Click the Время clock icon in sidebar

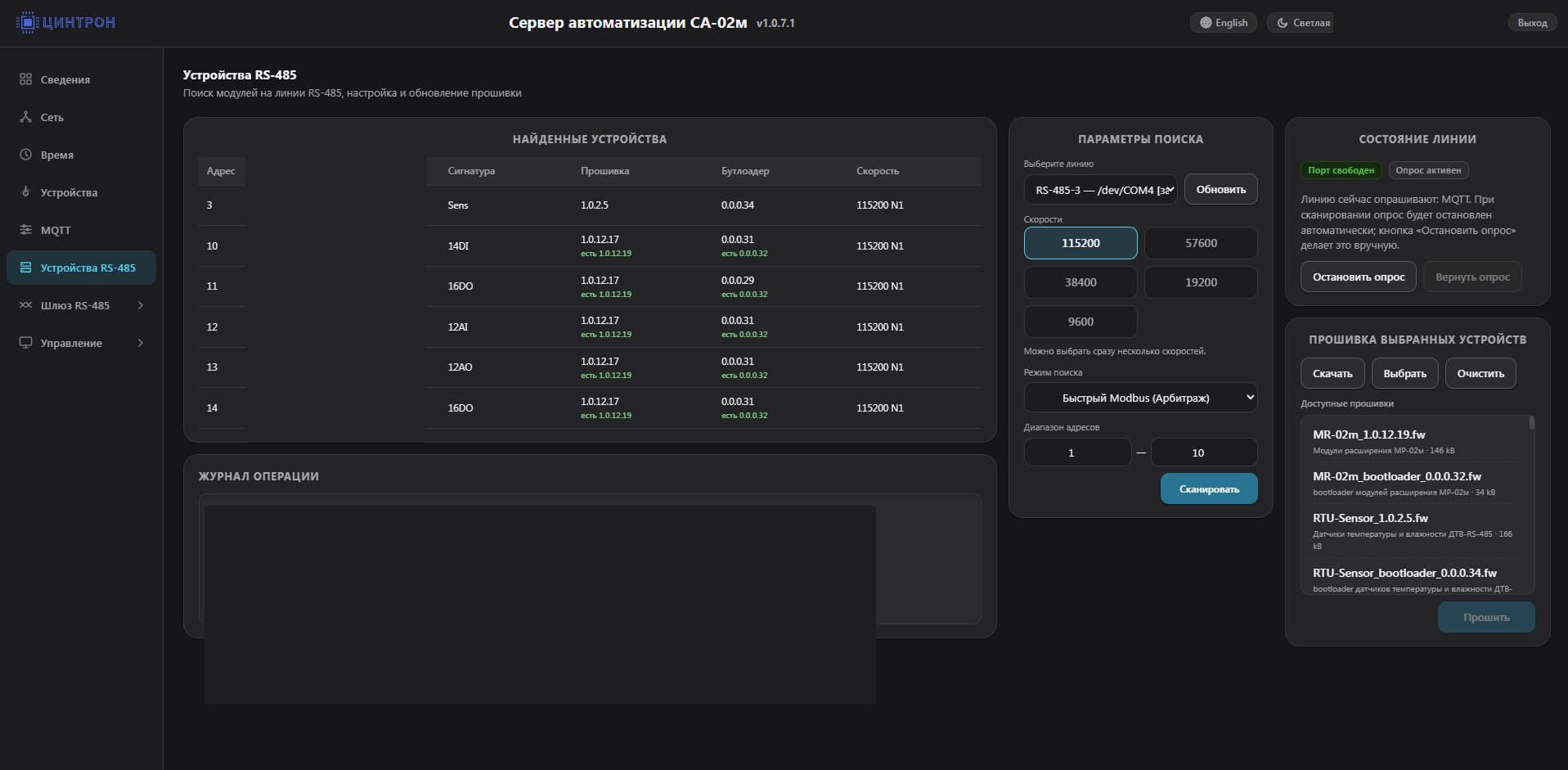click(25, 155)
